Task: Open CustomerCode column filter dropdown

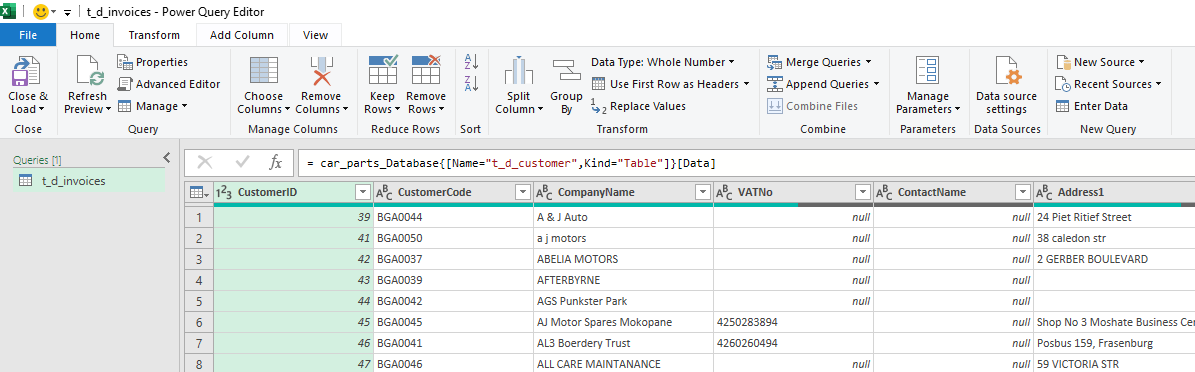Action: (523, 193)
